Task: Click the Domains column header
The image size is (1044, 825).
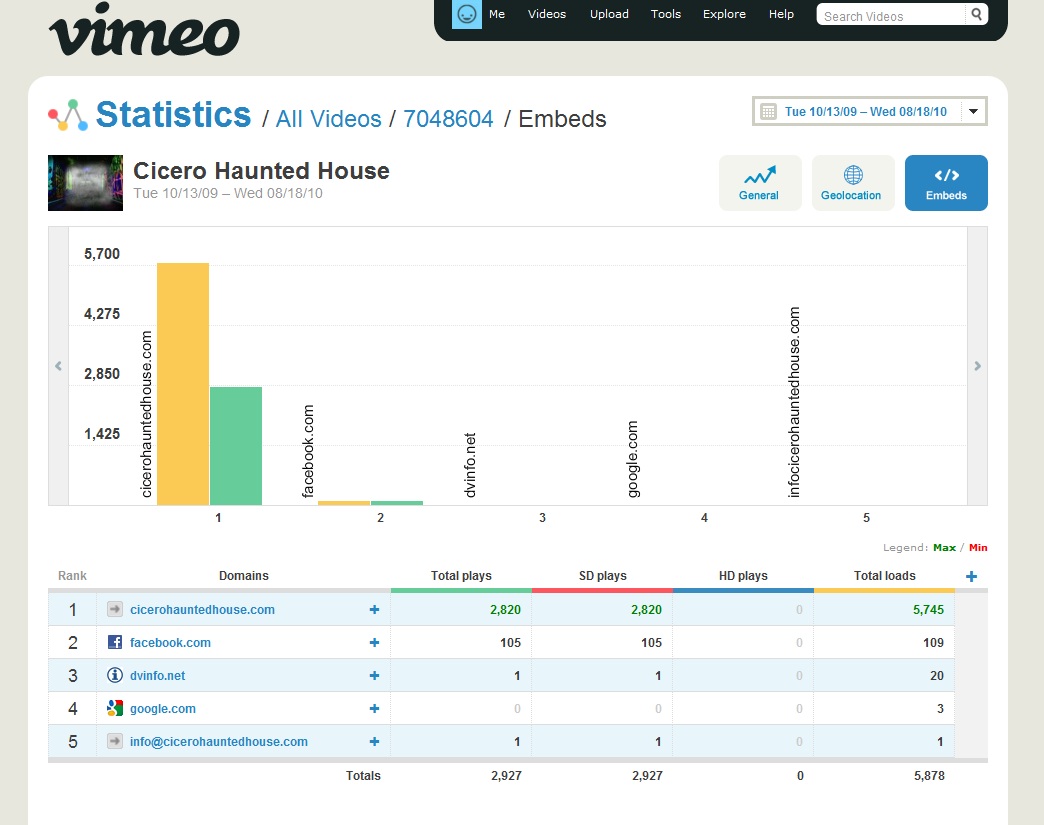Action: [x=244, y=575]
